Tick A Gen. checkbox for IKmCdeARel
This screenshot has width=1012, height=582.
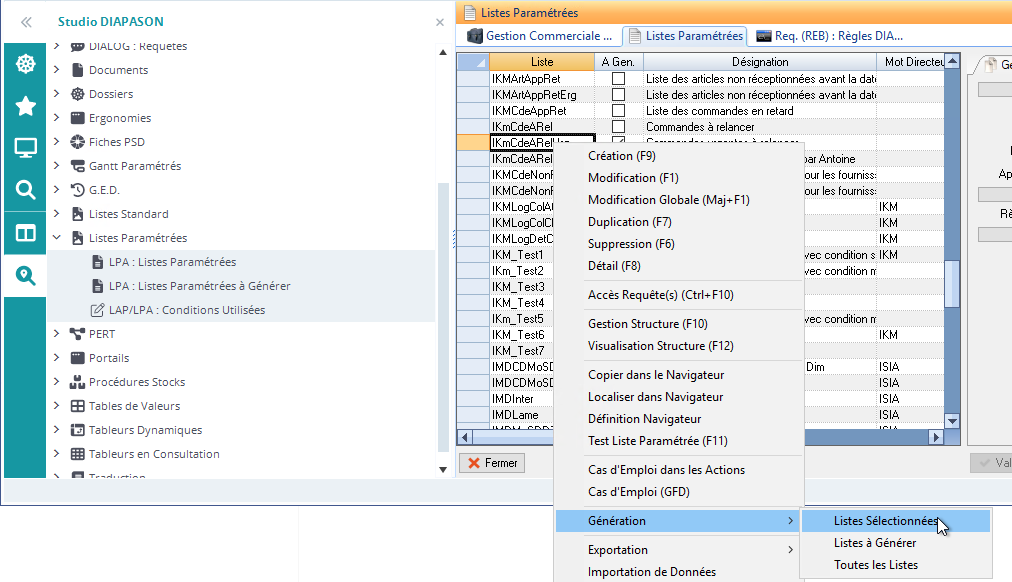[x=618, y=127]
